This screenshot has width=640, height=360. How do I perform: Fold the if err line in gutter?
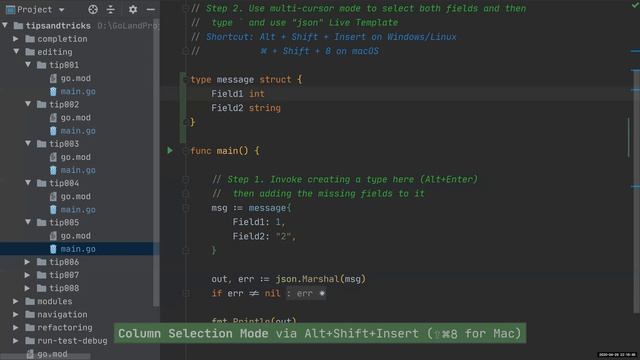186,293
